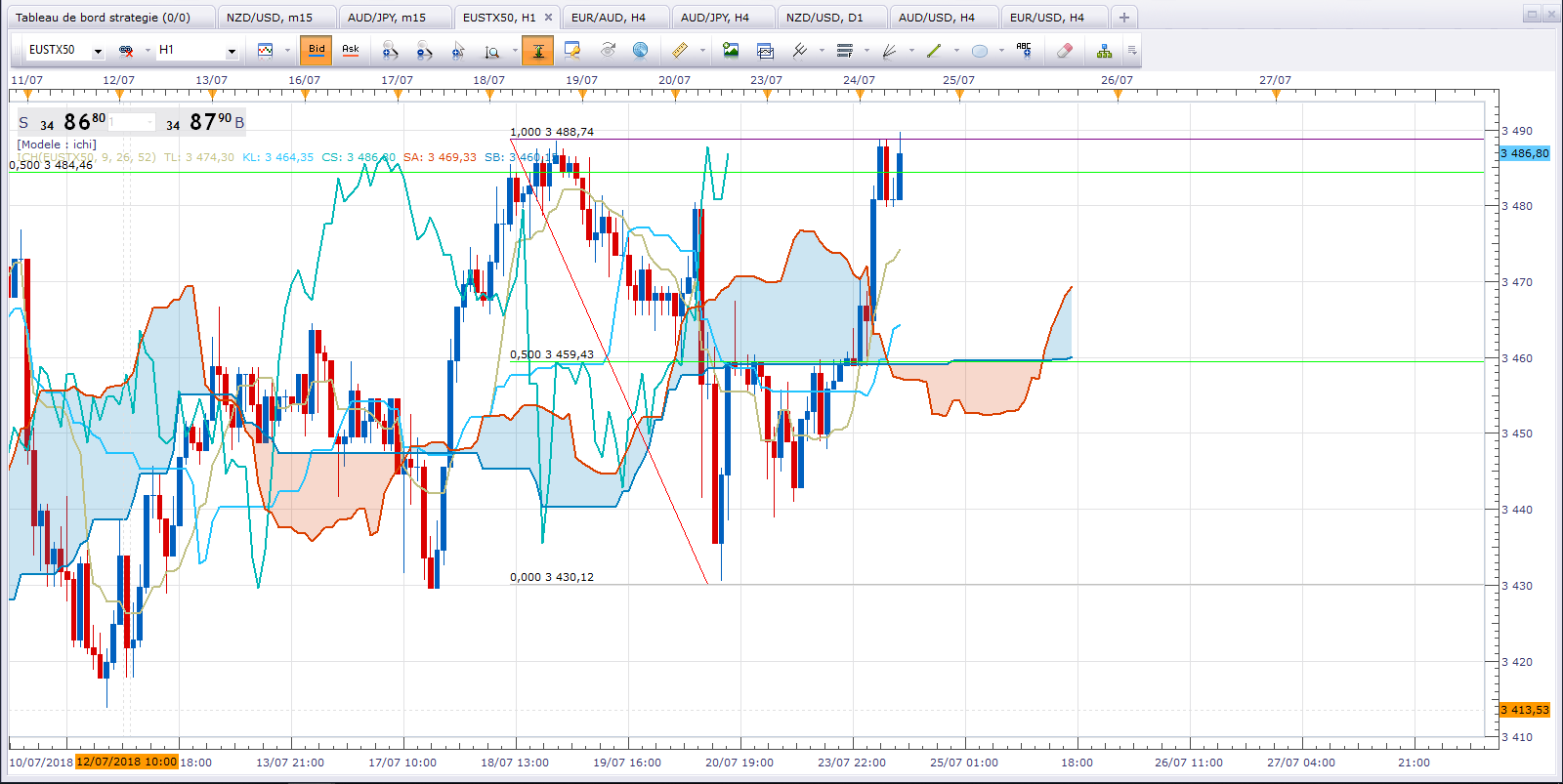Select the pitchfork drawing tool
1563x784 pixels.
point(800,51)
